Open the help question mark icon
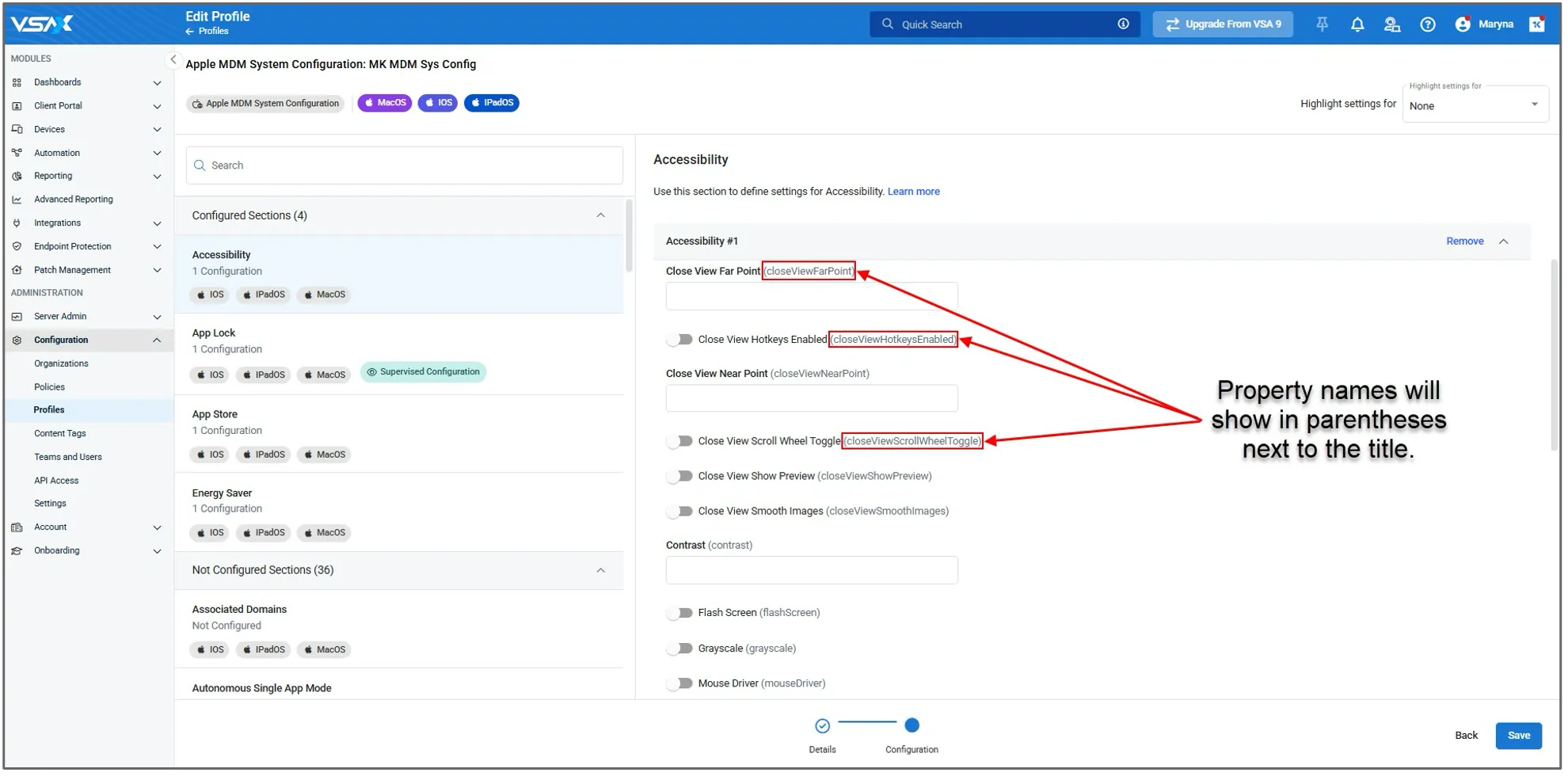The image size is (1568, 776). (x=1427, y=25)
